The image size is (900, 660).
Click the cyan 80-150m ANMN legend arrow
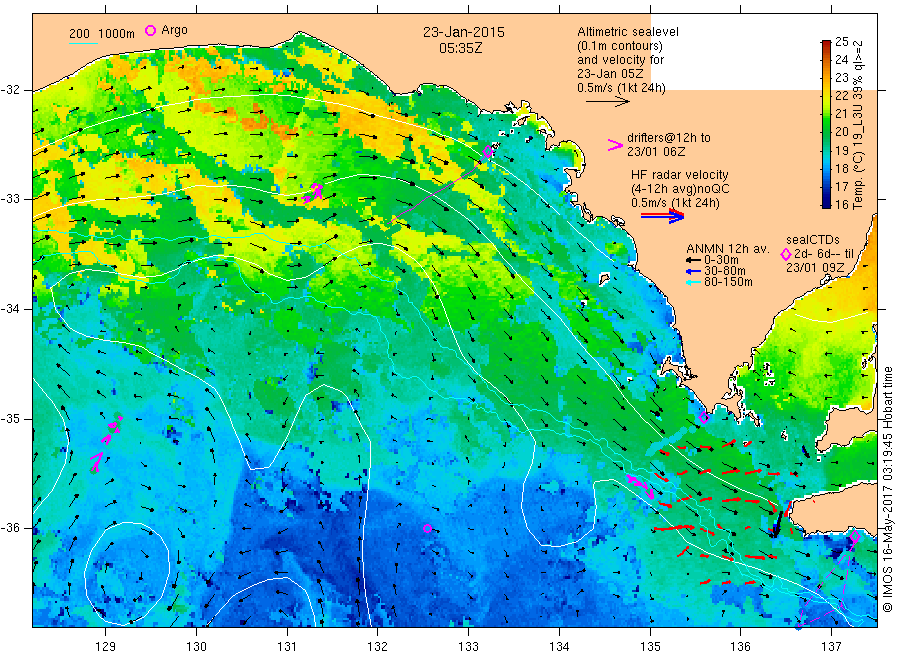click(693, 282)
